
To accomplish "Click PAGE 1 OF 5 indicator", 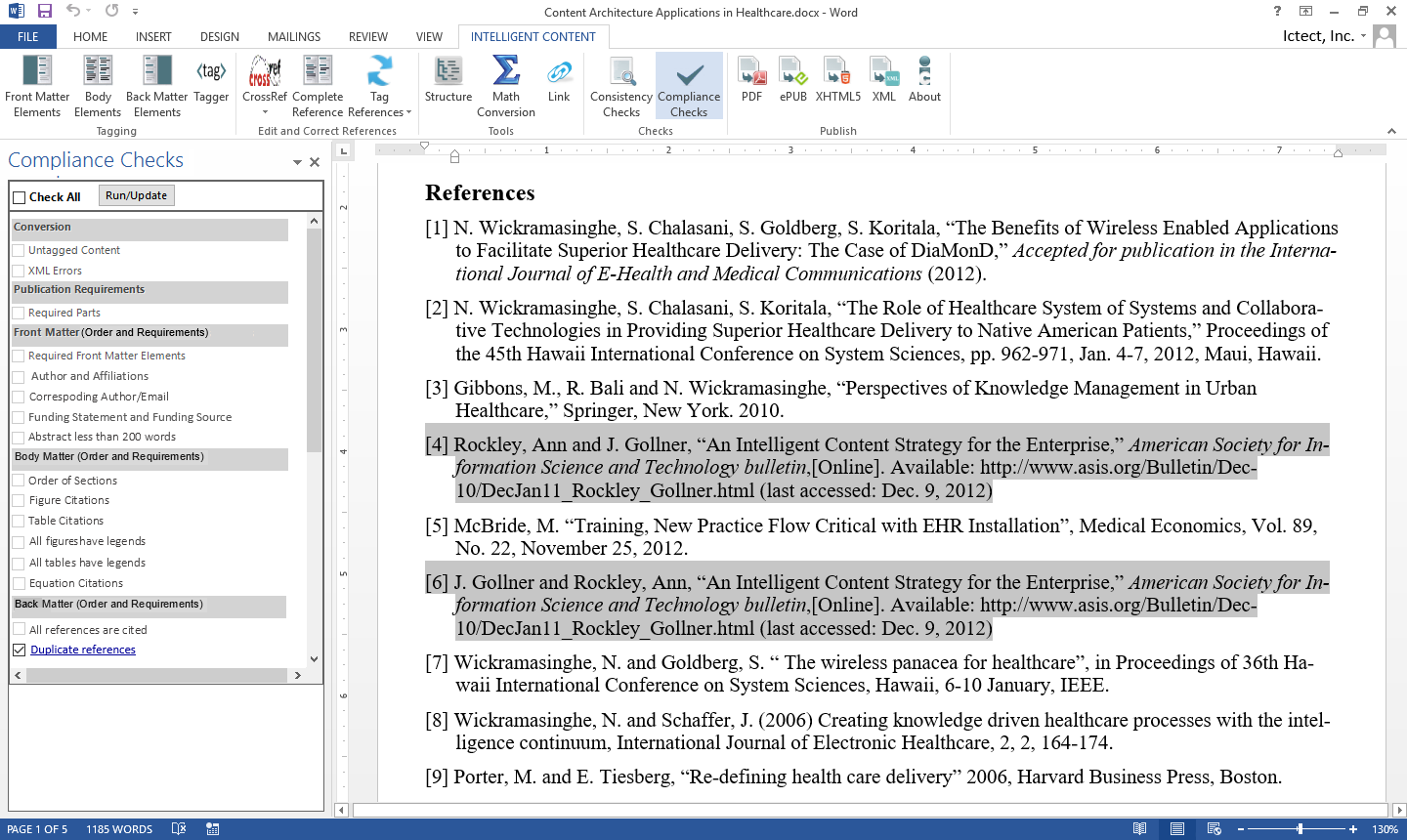I will click(x=37, y=829).
